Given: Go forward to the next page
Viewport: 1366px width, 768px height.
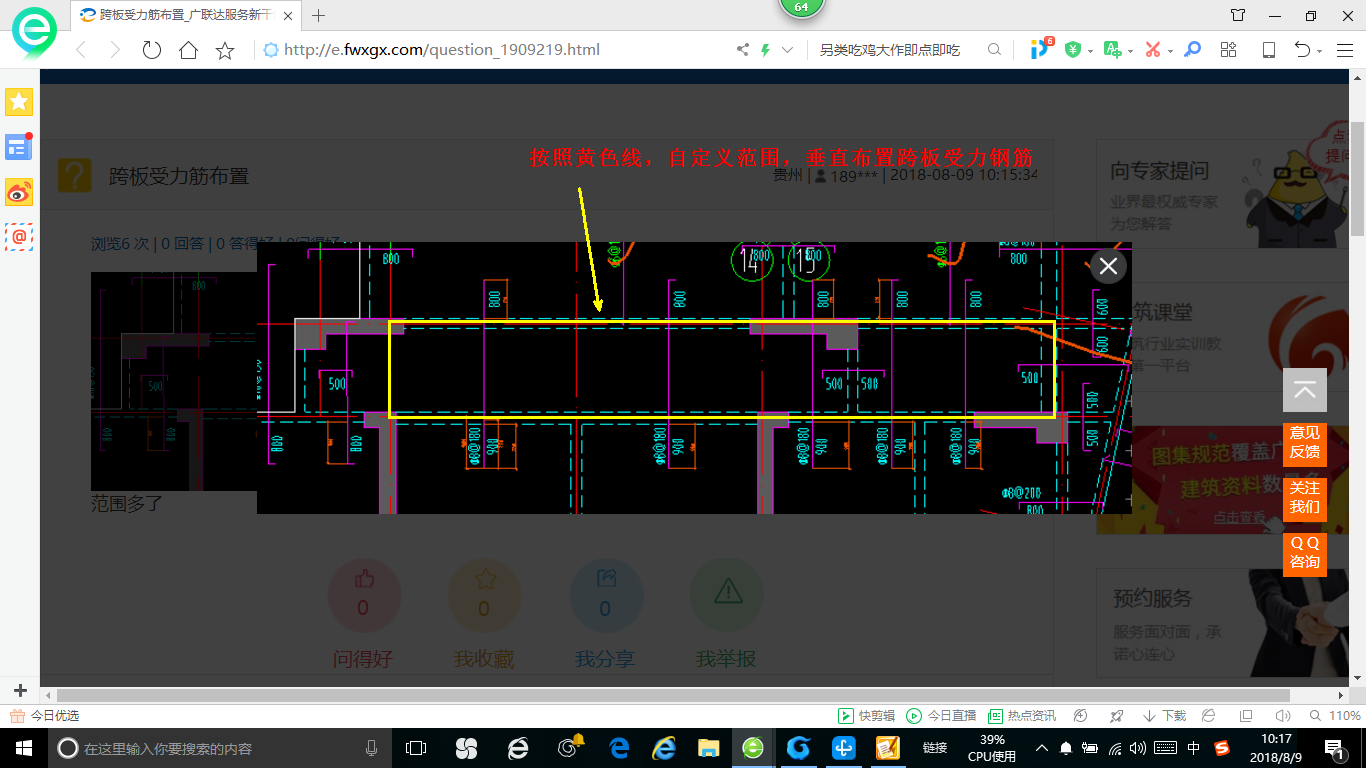Looking at the screenshot, I should (115, 50).
